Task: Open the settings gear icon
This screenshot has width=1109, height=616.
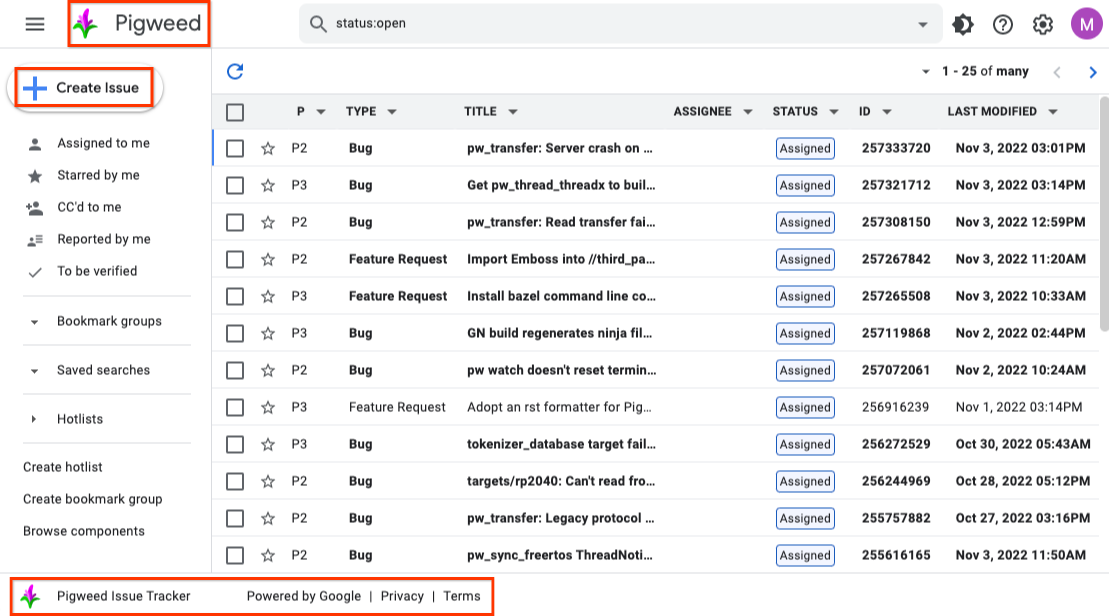Action: click(1043, 24)
